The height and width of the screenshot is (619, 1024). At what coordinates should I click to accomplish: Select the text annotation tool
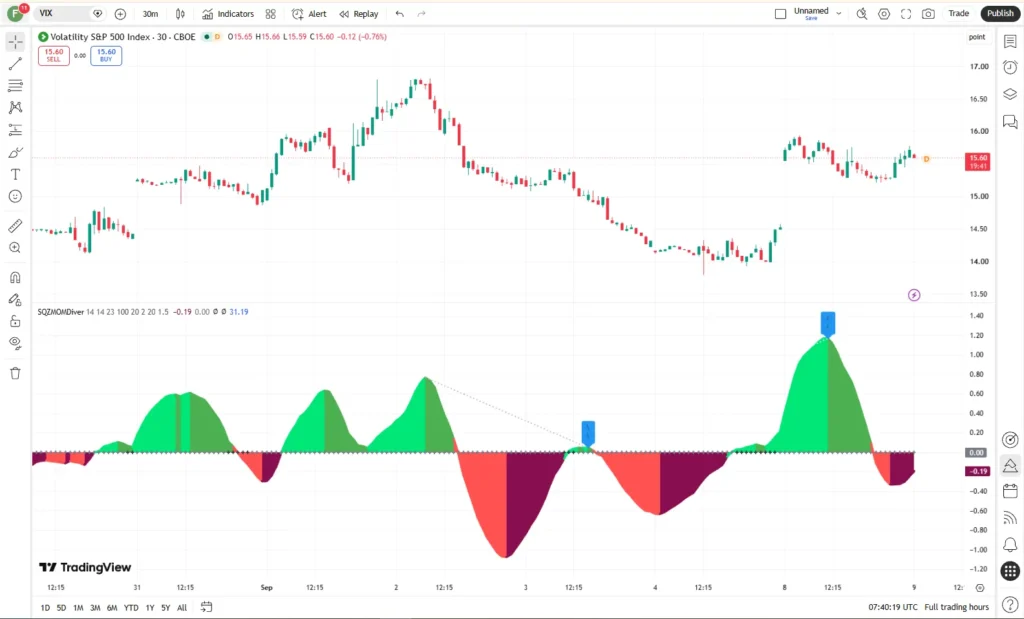[15, 174]
